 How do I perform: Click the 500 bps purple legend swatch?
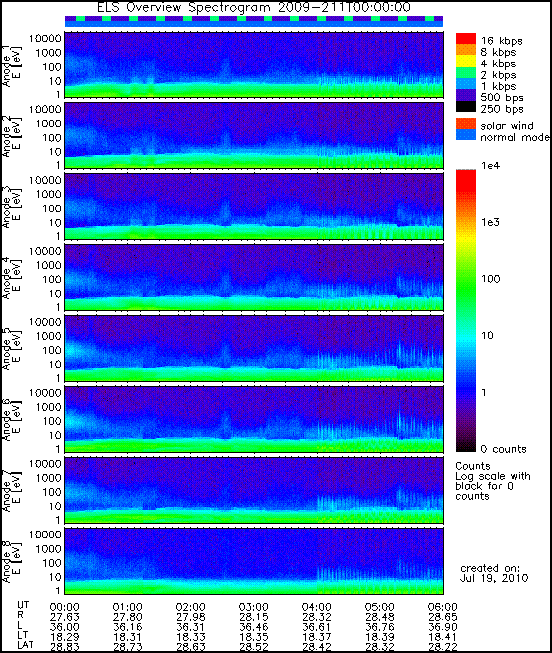[x=466, y=95]
